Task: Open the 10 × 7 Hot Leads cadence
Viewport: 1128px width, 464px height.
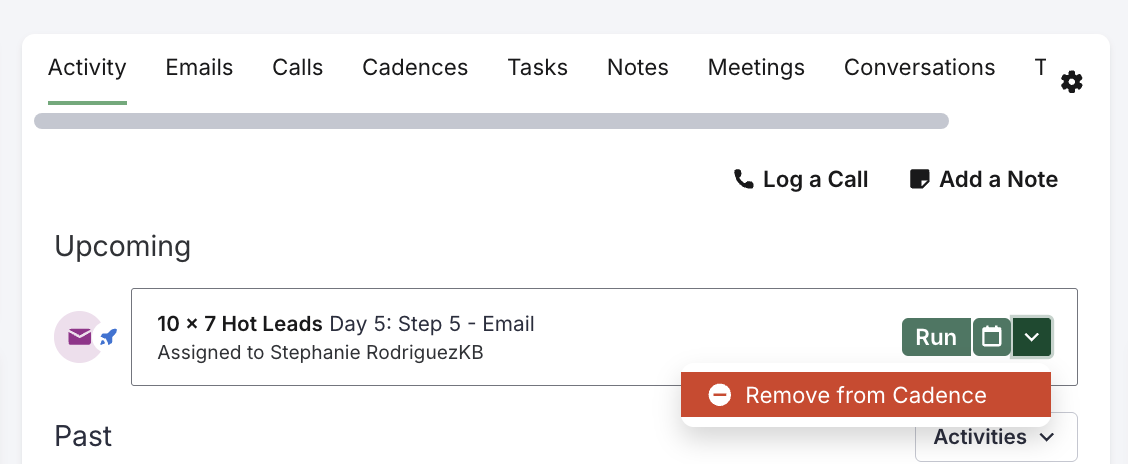Action: (240, 324)
